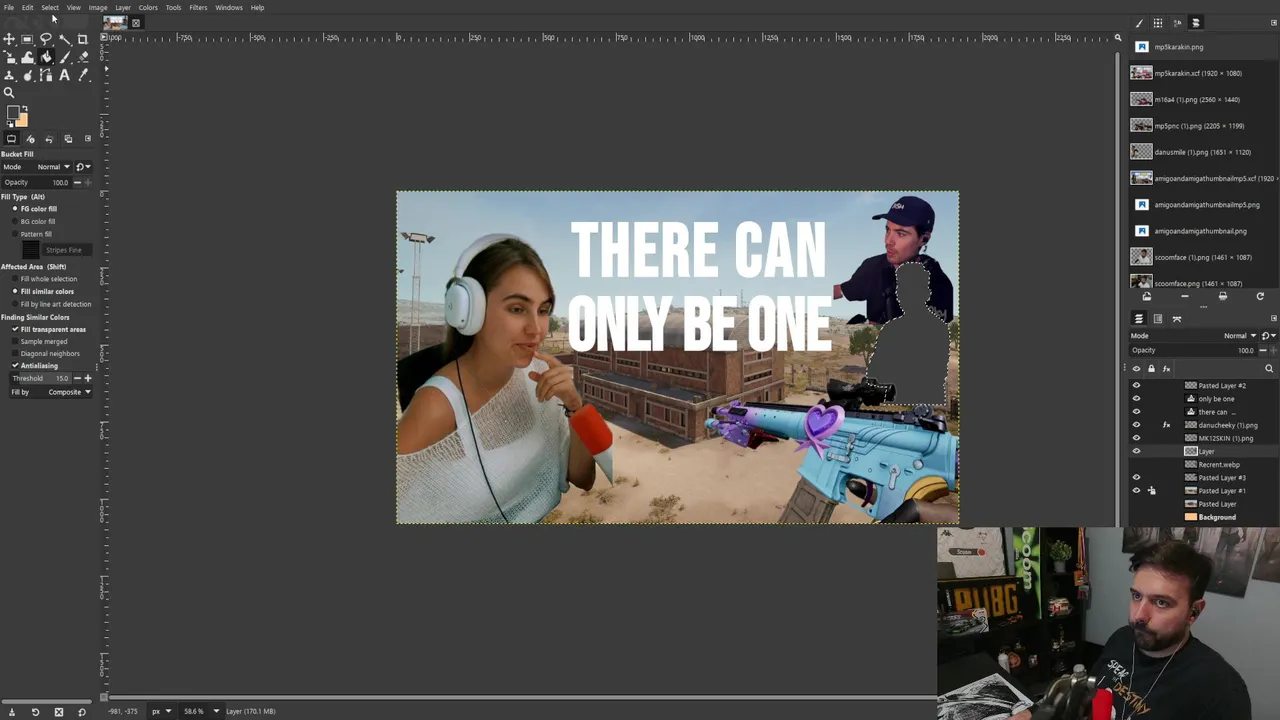Screen dimensions: 1280x720
Task: Select the Smudge tool
Action: 27,76
